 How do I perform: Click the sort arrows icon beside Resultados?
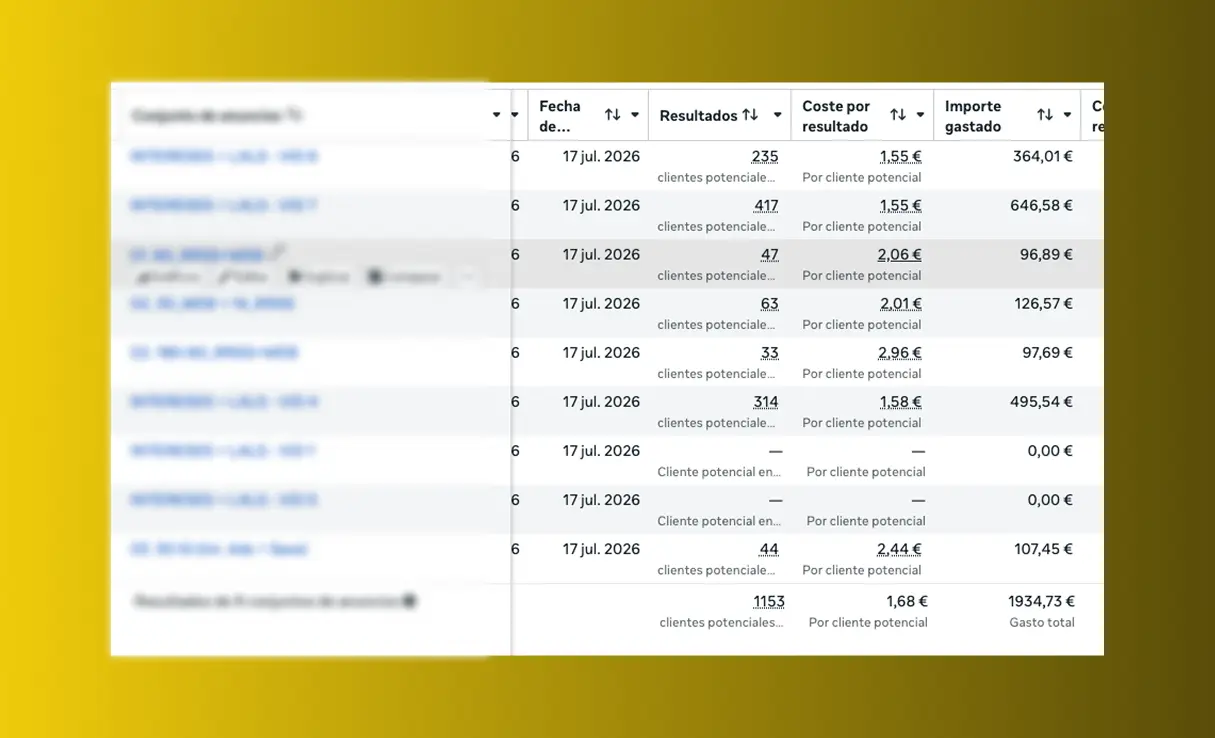coord(750,115)
